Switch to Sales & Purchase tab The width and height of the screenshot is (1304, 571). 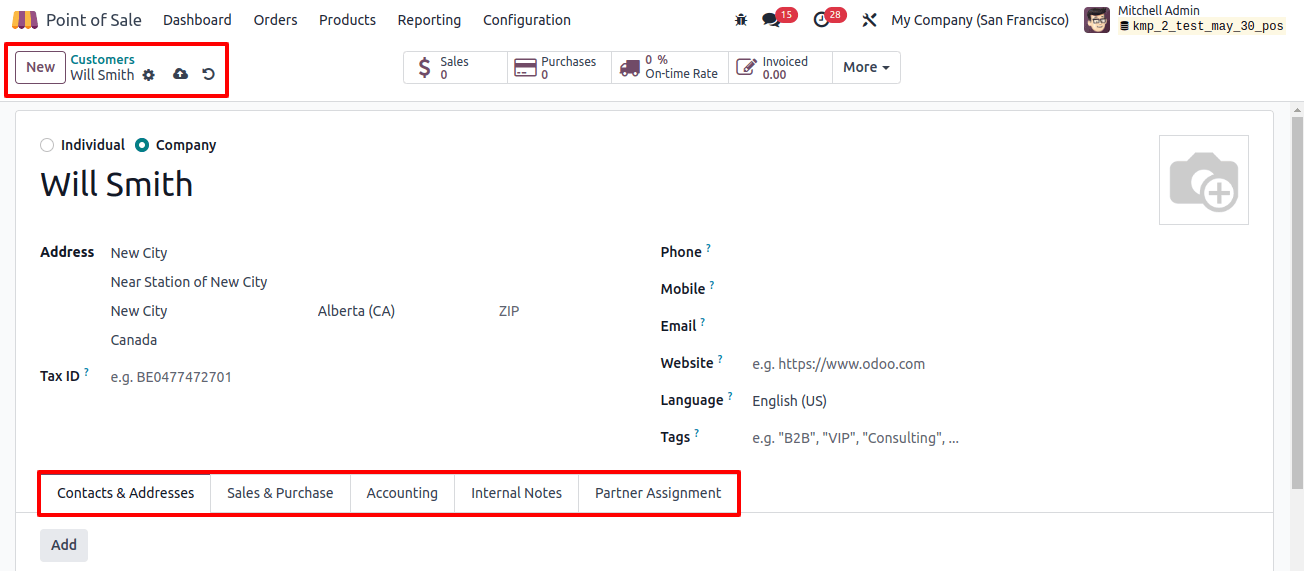(280, 493)
